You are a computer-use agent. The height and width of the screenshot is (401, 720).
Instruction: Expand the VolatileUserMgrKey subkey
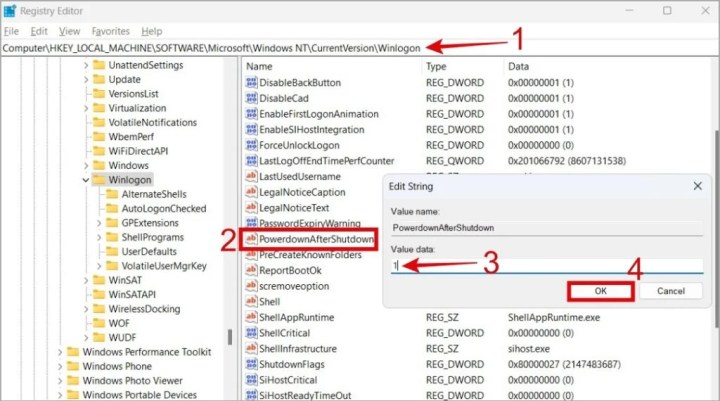(x=99, y=266)
